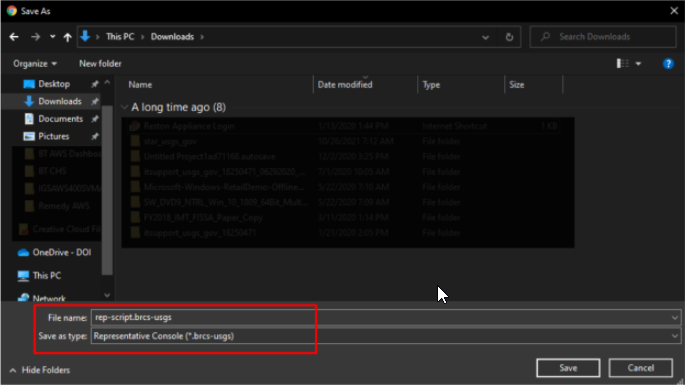This screenshot has width=685, height=385.
Task: Click the pin icon beside Desktop
Action: 94,84
